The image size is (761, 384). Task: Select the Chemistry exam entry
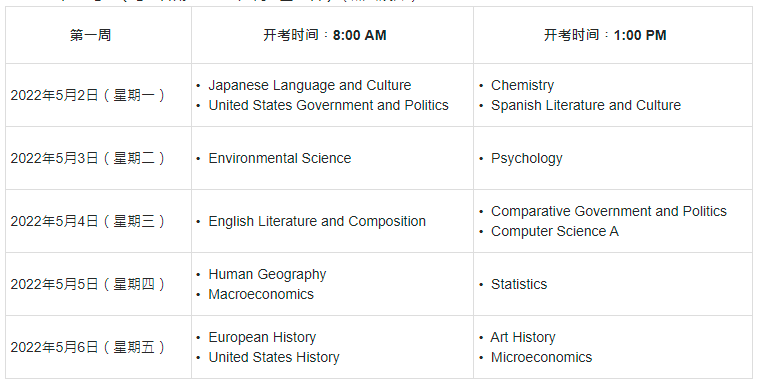click(522, 85)
